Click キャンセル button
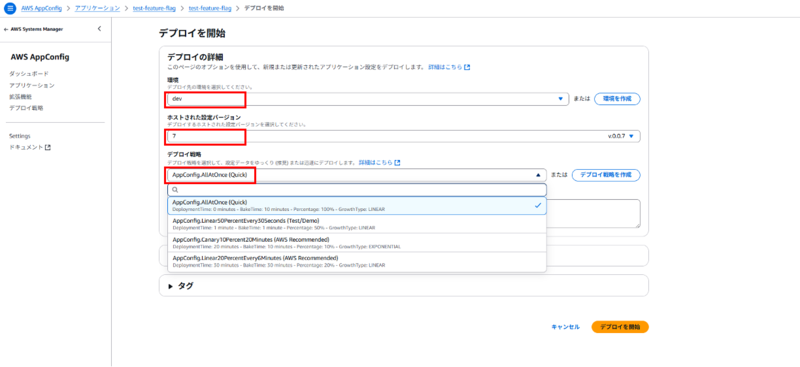800x367 pixels. tap(565, 327)
